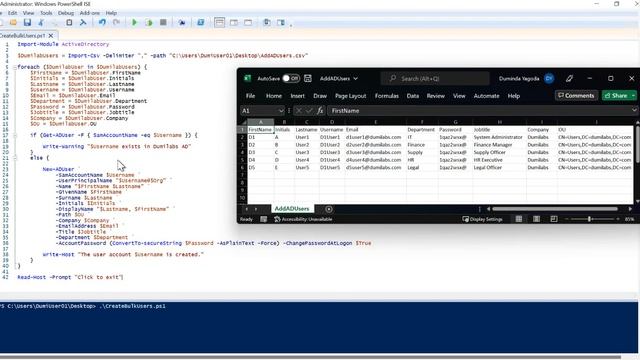This screenshot has height=360, width=640.
Task: Select the cell containing d3user3@dumilabs.com
Action: (x=375, y=152)
